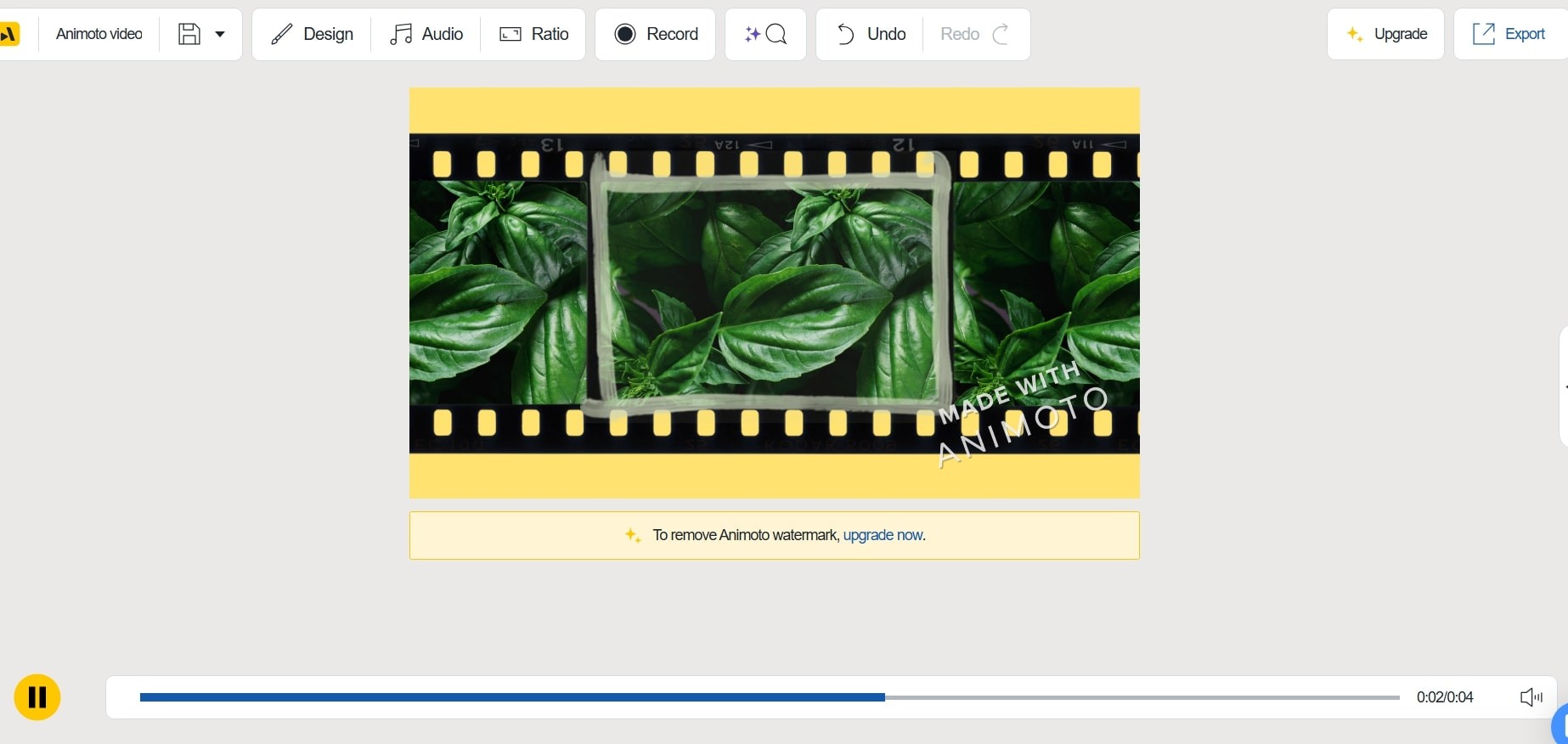Click the Redo button
Viewport: 1568px width, 744px height.
pyautogui.click(x=976, y=34)
